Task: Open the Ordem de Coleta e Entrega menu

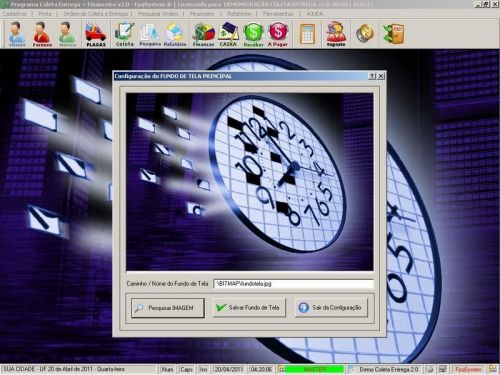Action: [x=96, y=14]
